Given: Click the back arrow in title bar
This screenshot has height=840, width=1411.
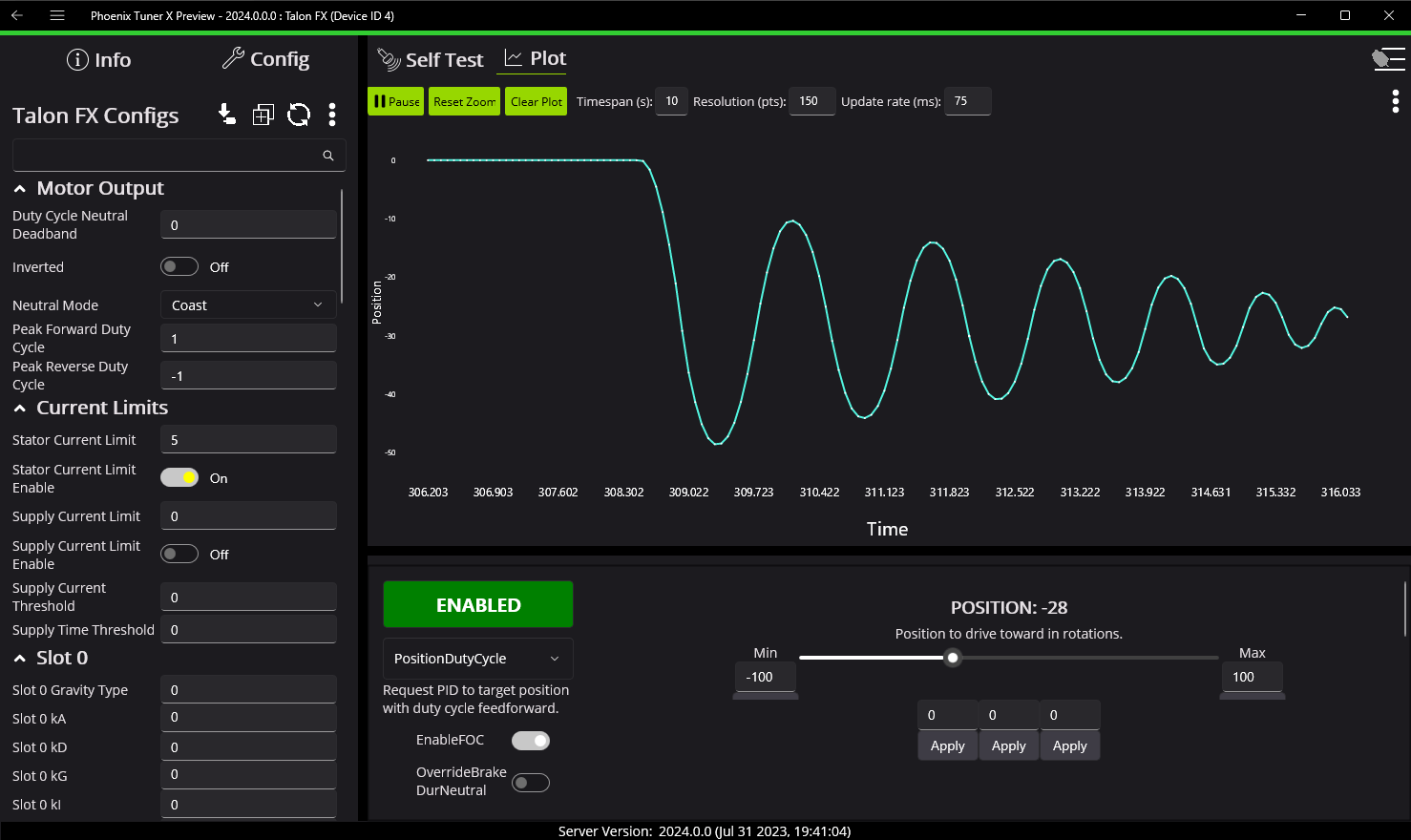Looking at the screenshot, I should (x=17, y=15).
